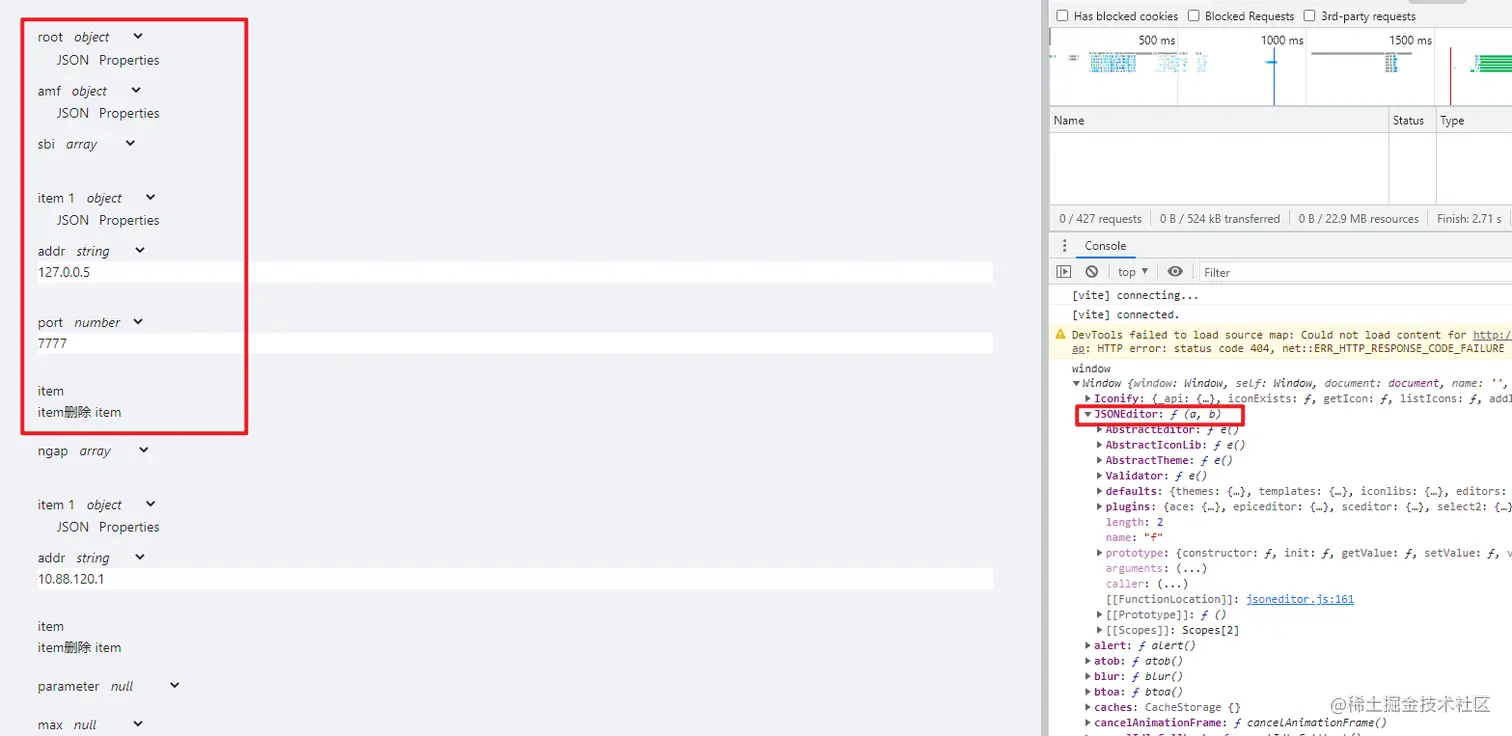Click Properties button under amf object

129,113
